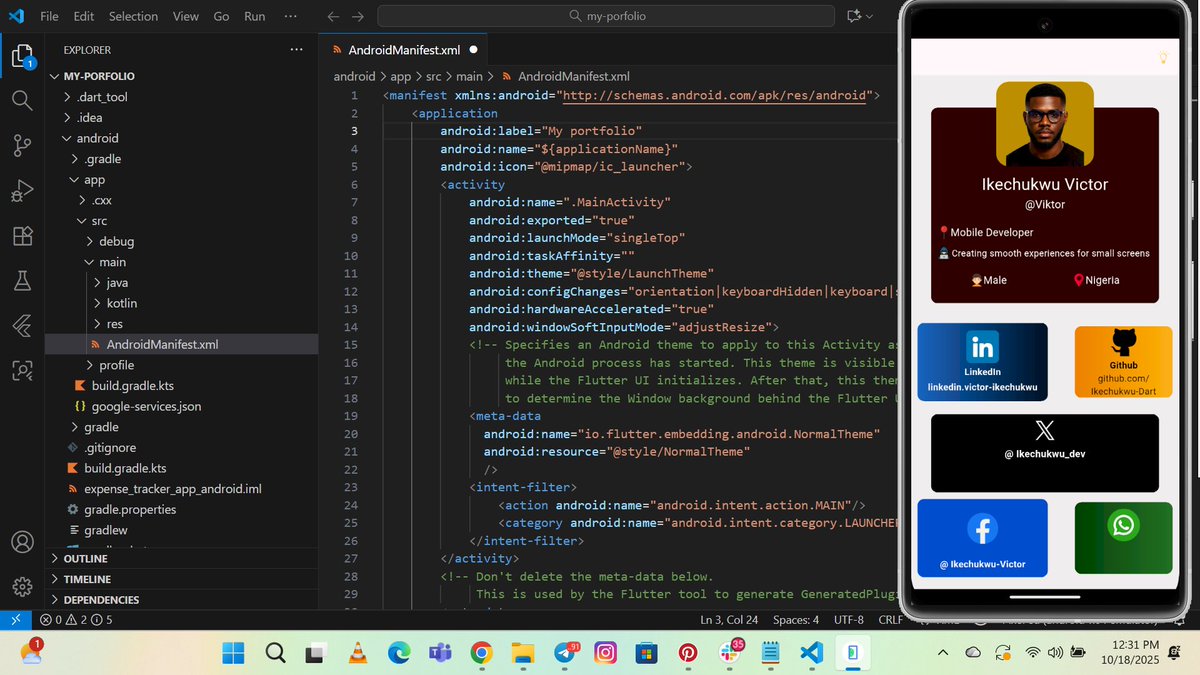Open Google Chrome from the taskbar
The height and width of the screenshot is (675, 1200).
(x=481, y=653)
